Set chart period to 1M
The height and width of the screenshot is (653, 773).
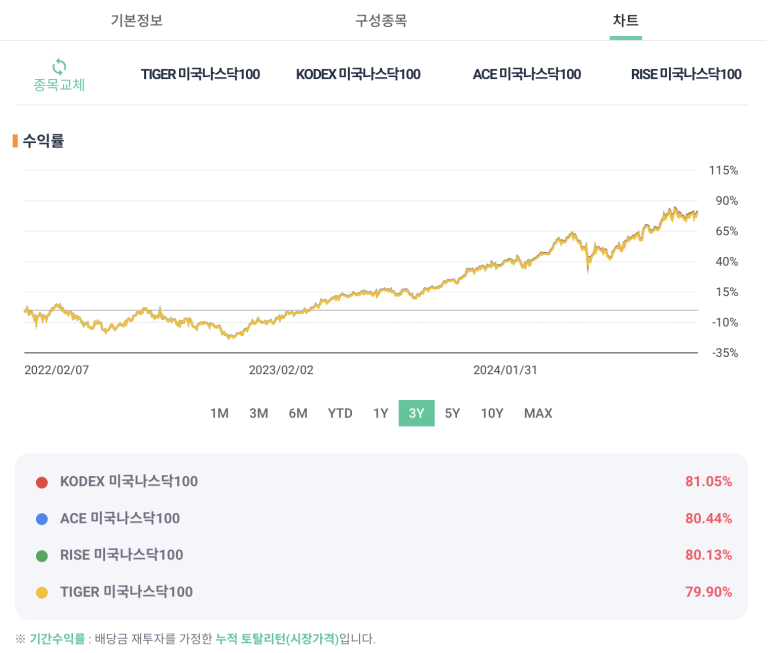coord(219,413)
